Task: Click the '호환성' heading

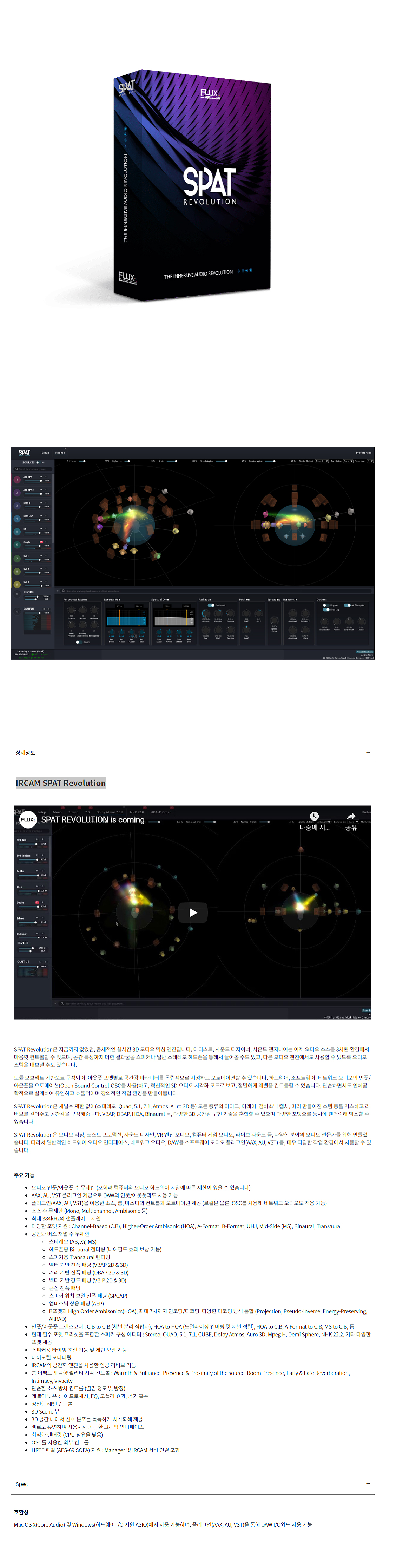Action: (21, 1511)
